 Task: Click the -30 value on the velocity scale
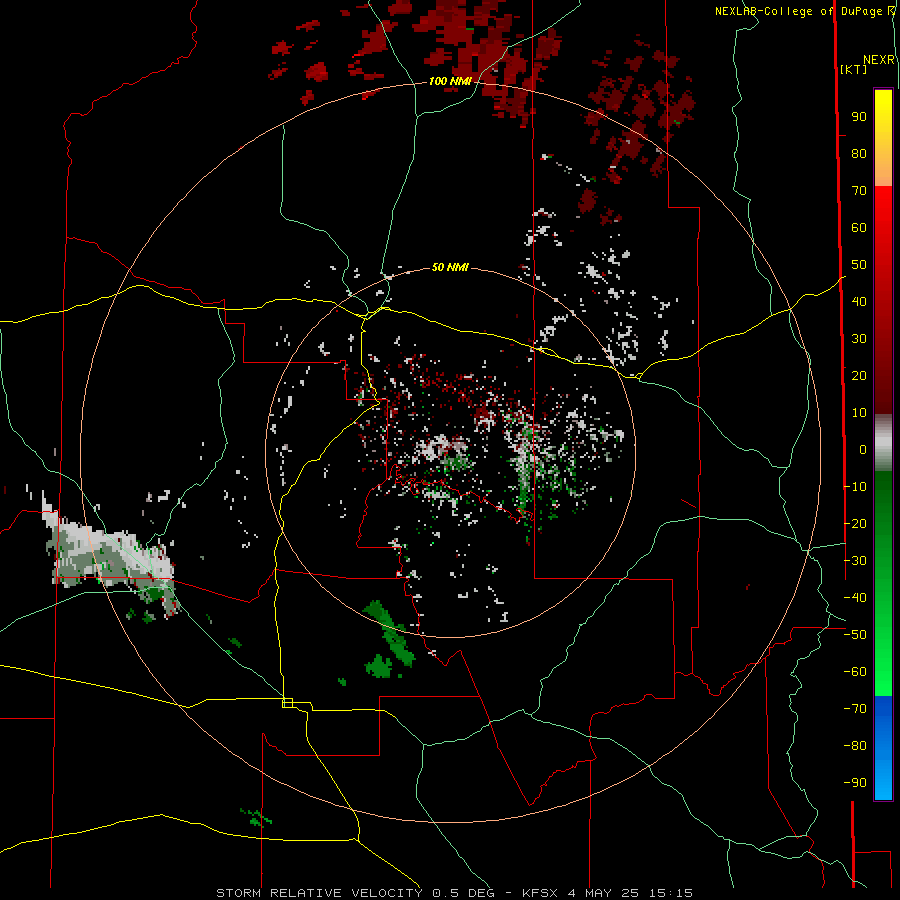[x=855, y=561]
